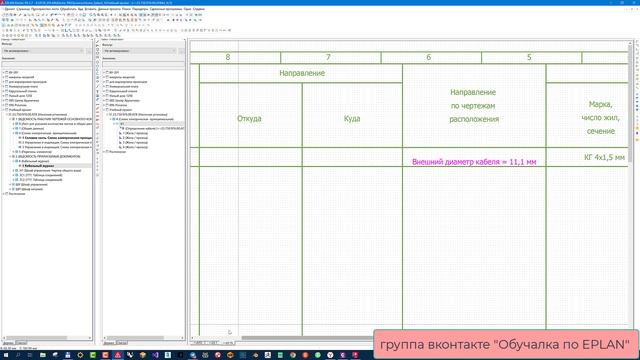Collapse 'Учебный проект' node in right tree
This screenshot has height=360, width=640.
click(104, 110)
